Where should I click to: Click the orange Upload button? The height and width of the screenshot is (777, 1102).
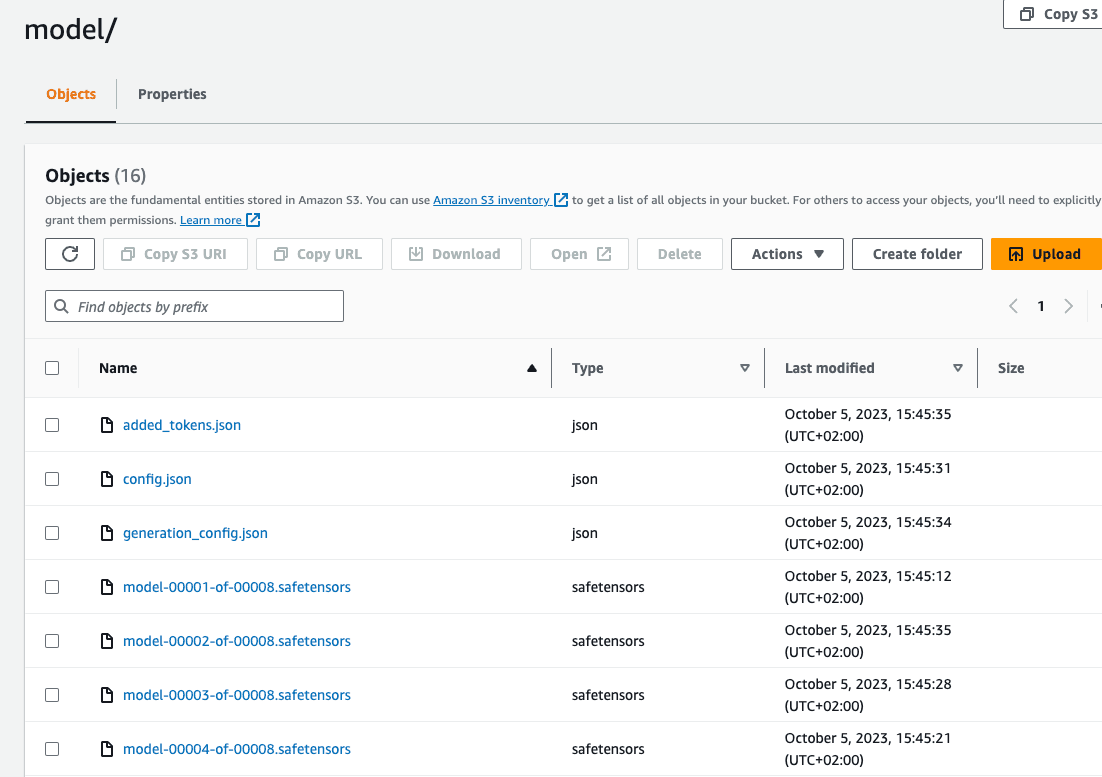(1046, 254)
